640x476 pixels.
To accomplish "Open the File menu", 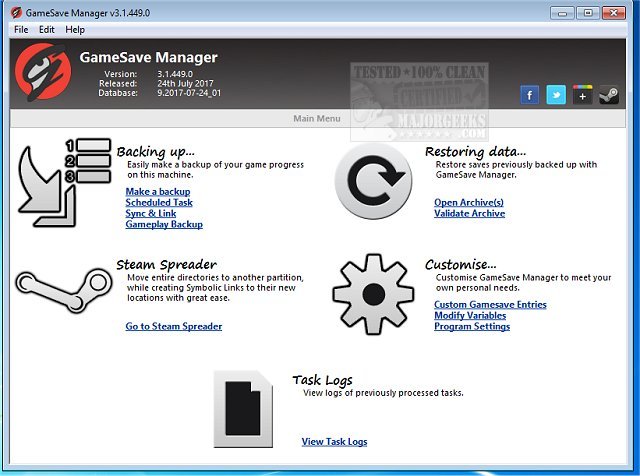I will (x=21, y=30).
